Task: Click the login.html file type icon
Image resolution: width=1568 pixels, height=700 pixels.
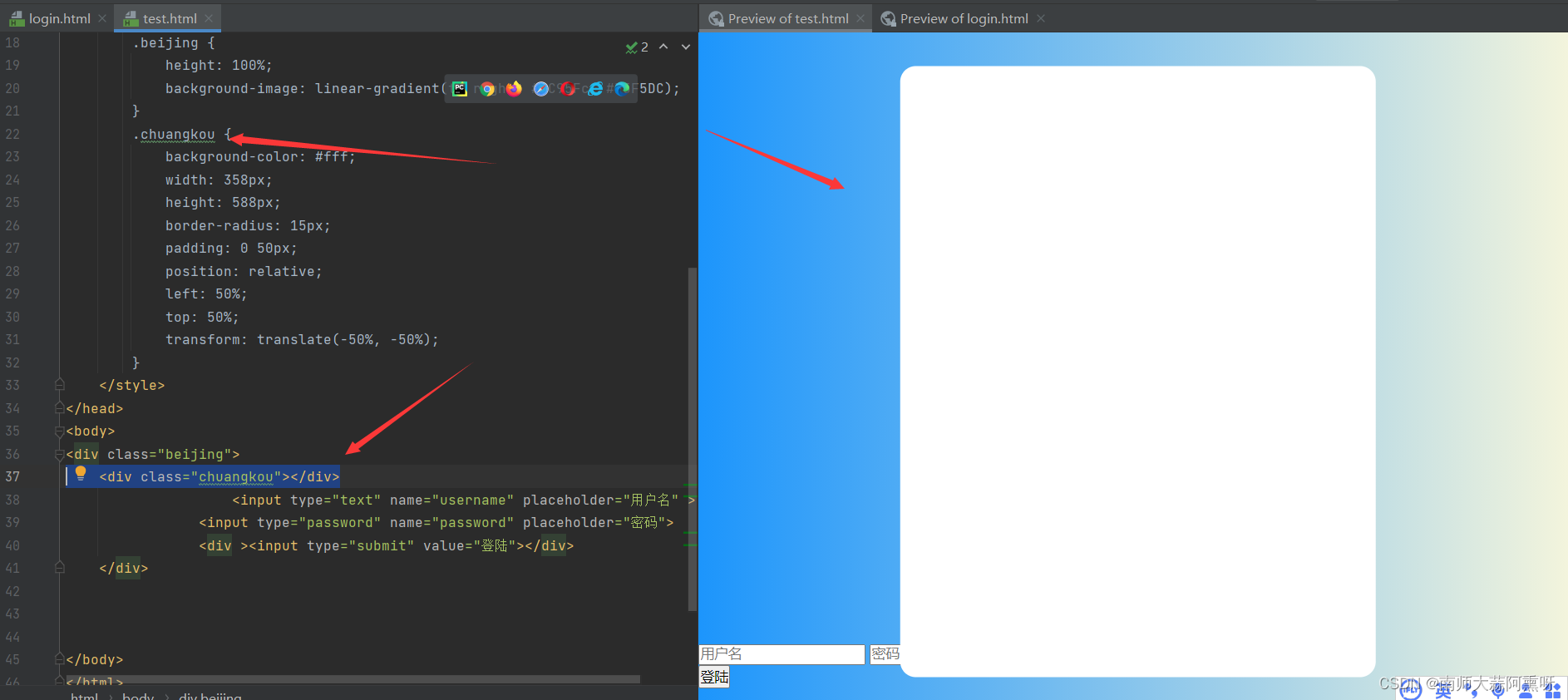Action: pyautogui.click(x=17, y=18)
